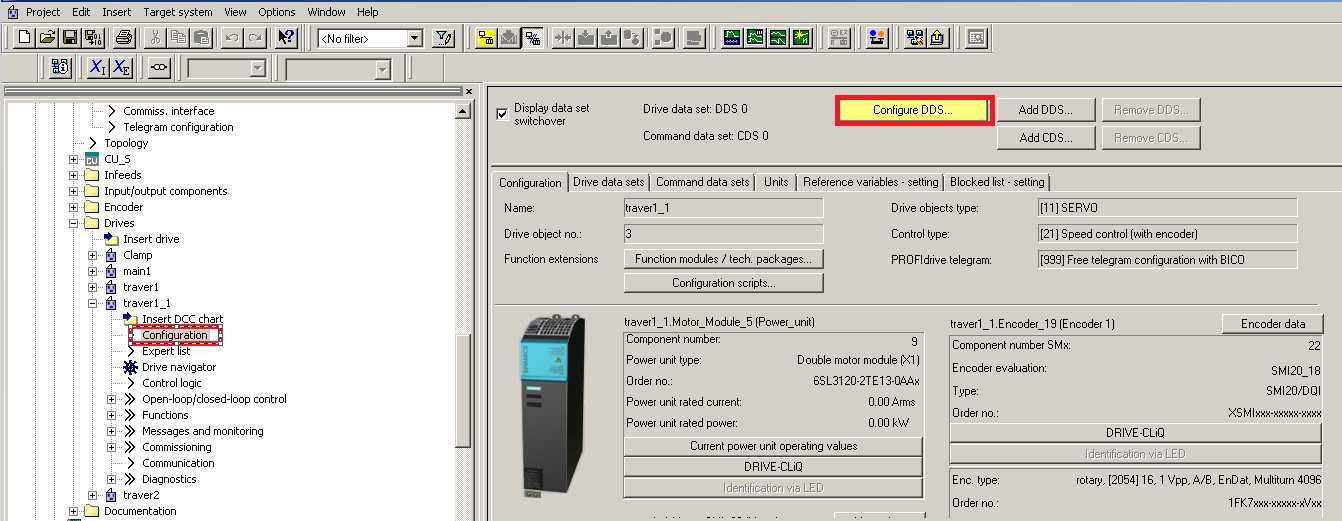
Task: Open Reference variables - setting tab
Action: (870, 182)
